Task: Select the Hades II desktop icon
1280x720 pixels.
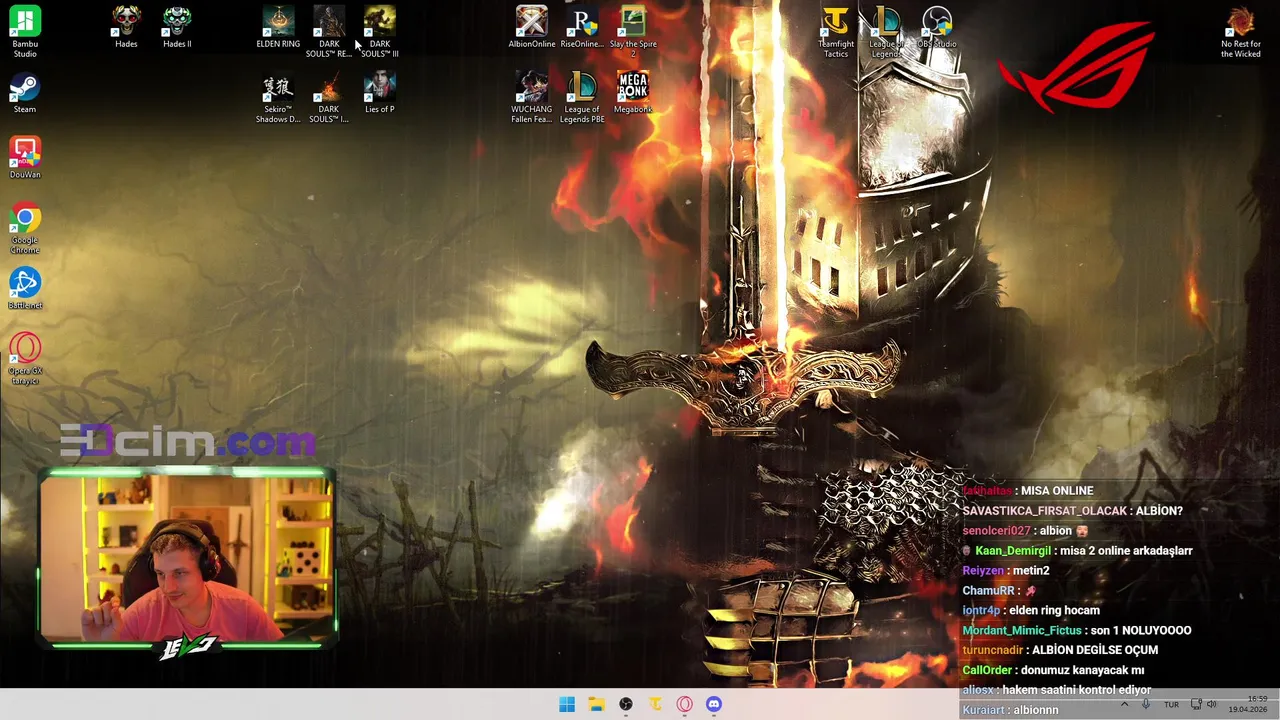Action: point(177,27)
